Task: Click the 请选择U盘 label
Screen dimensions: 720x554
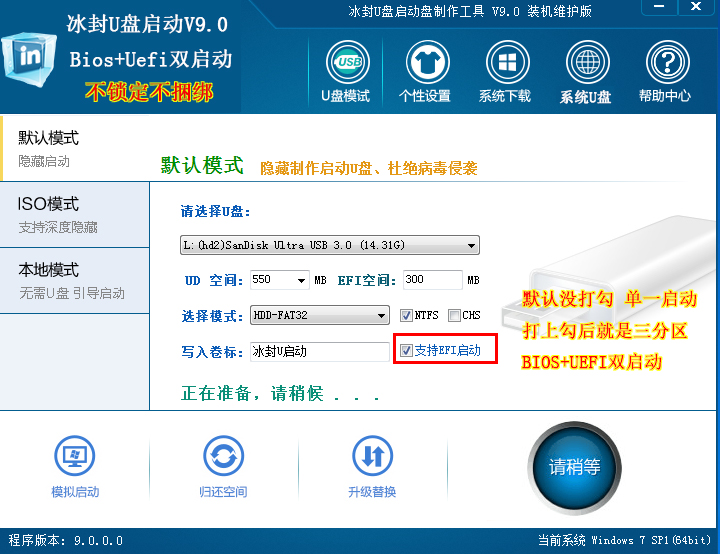Action: (x=215, y=211)
